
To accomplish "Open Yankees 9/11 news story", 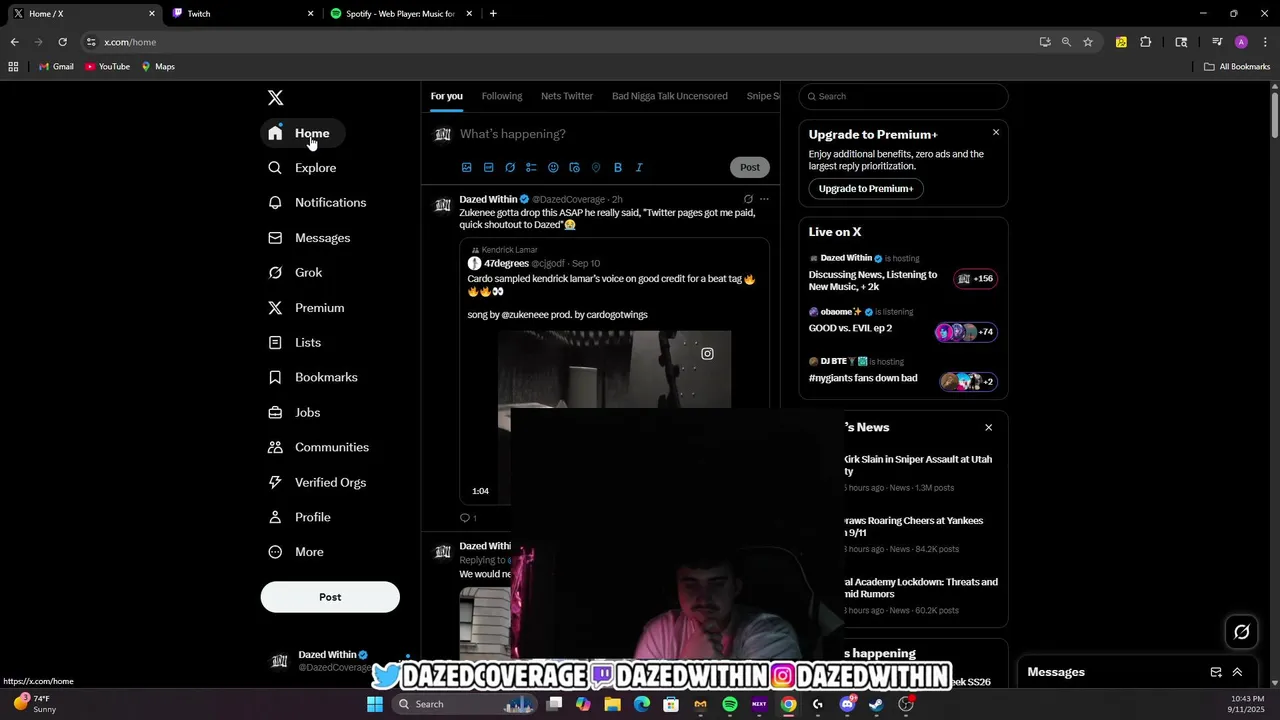I will pyautogui.click(x=913, y=526).
